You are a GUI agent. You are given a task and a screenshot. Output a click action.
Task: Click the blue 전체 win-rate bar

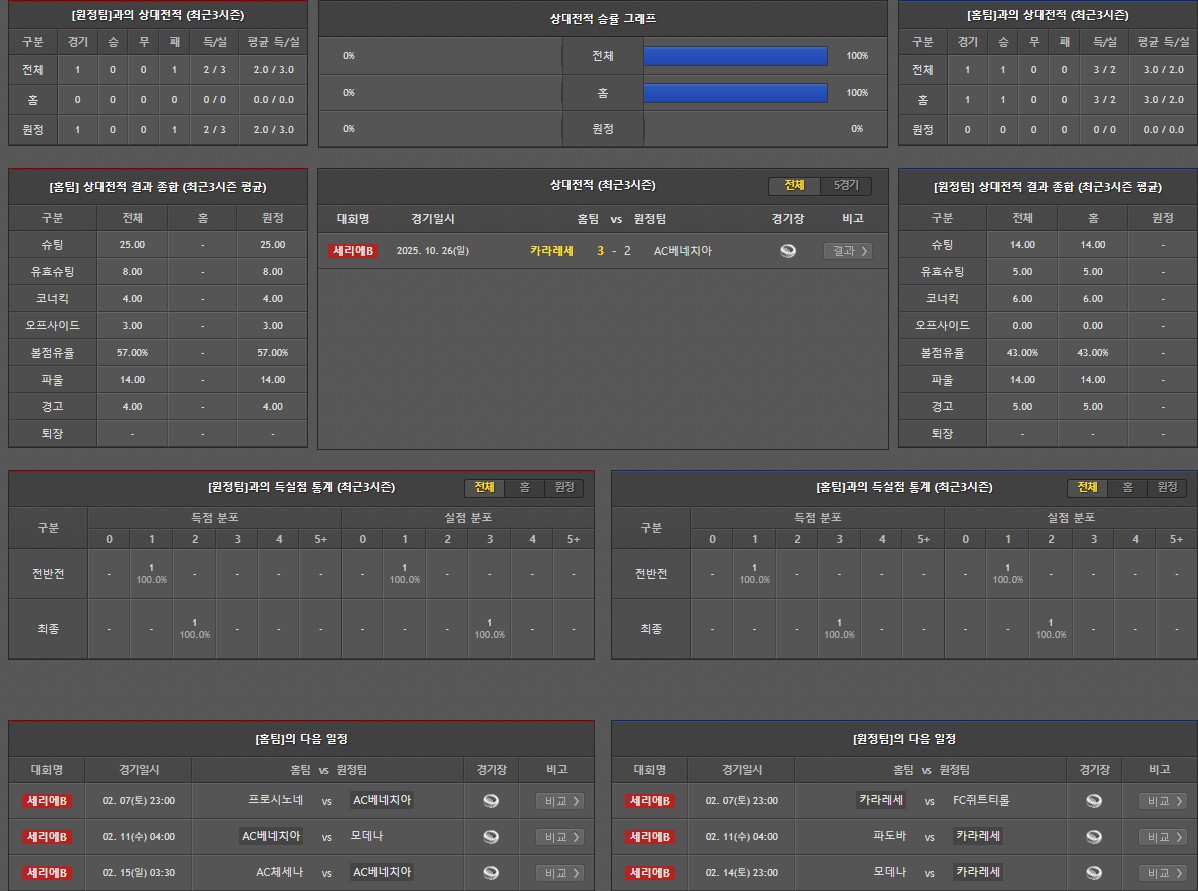pos(735,56)
